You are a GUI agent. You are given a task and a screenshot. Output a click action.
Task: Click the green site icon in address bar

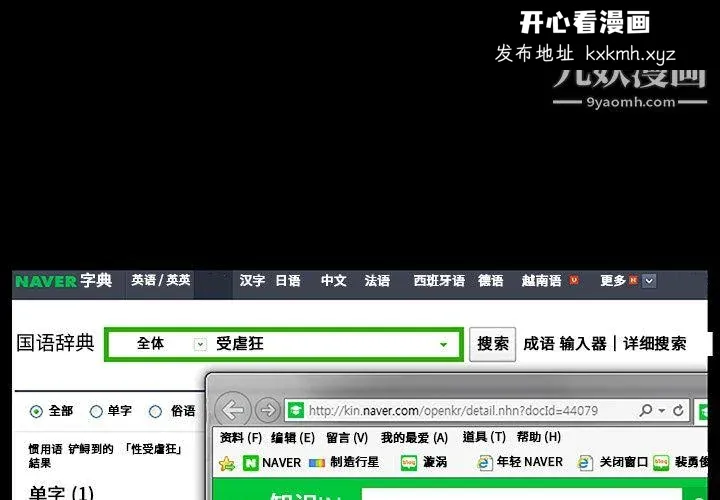(x=296, y=410)
